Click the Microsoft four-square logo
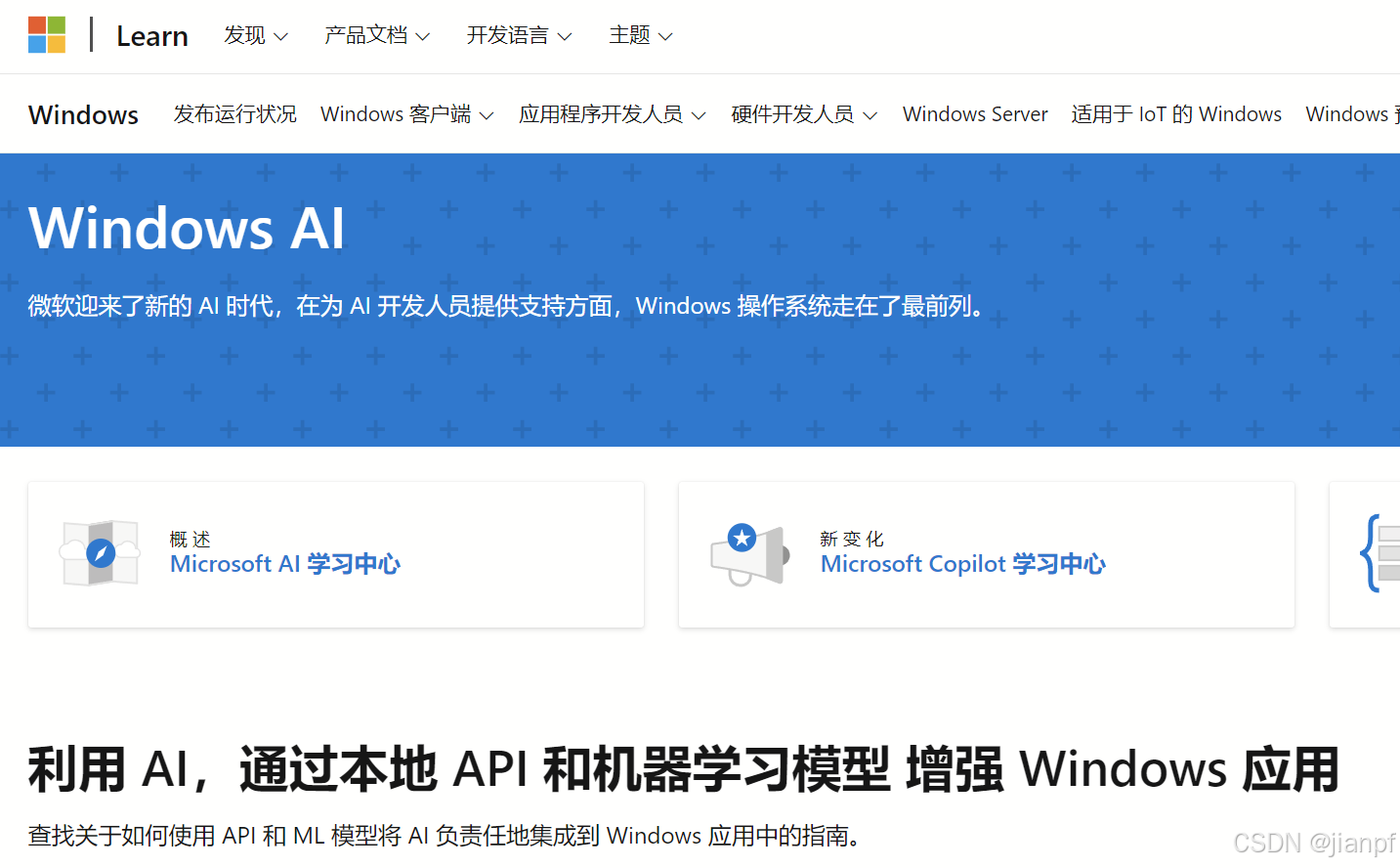The height and width of the screenshot is (868, 1400). [47, 35]
